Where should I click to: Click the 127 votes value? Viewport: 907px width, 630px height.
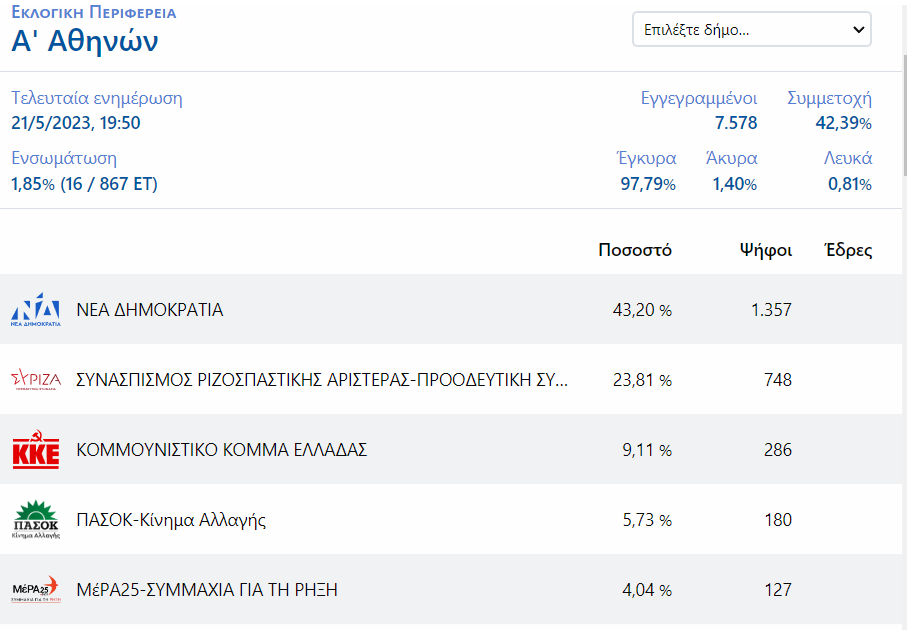tap(777, 590)
